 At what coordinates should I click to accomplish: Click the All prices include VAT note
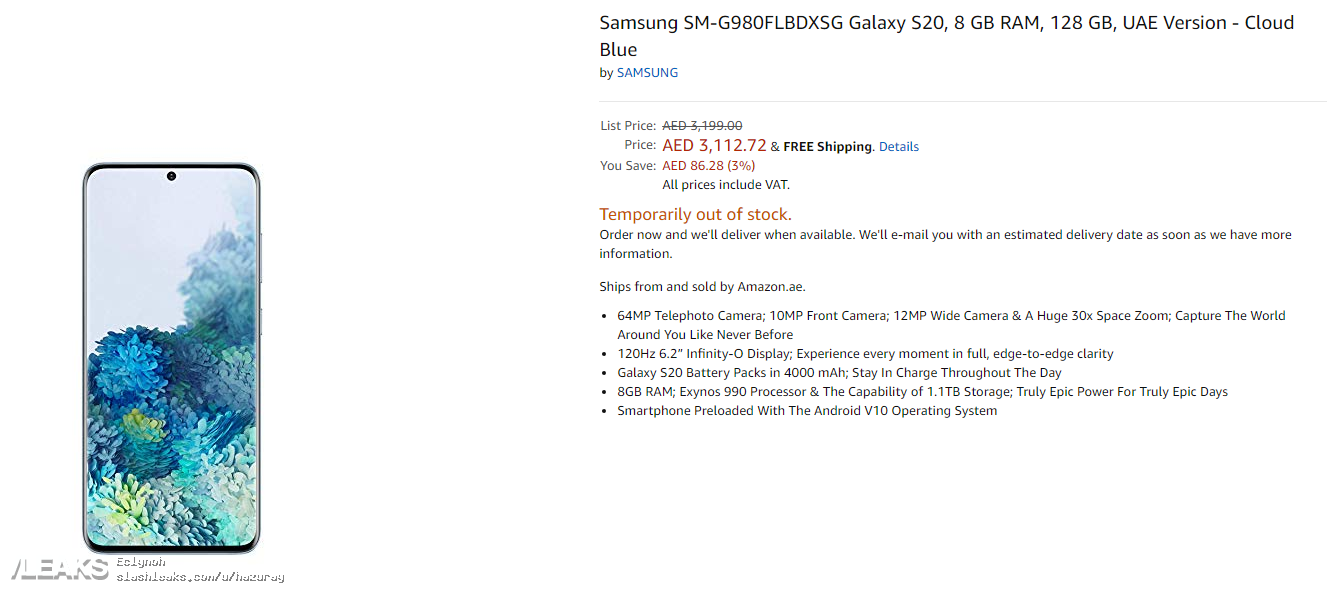[726, 185]
